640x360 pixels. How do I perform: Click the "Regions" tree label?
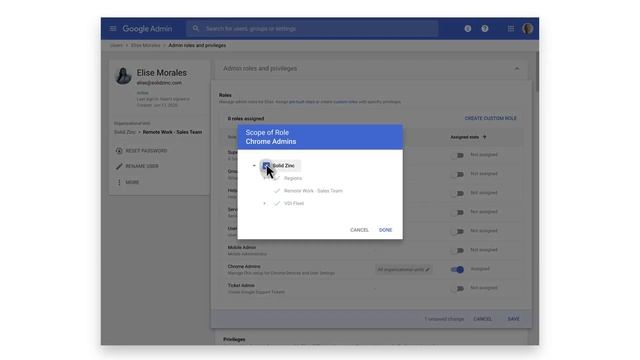pyautogui.click(x=293, y=178)
